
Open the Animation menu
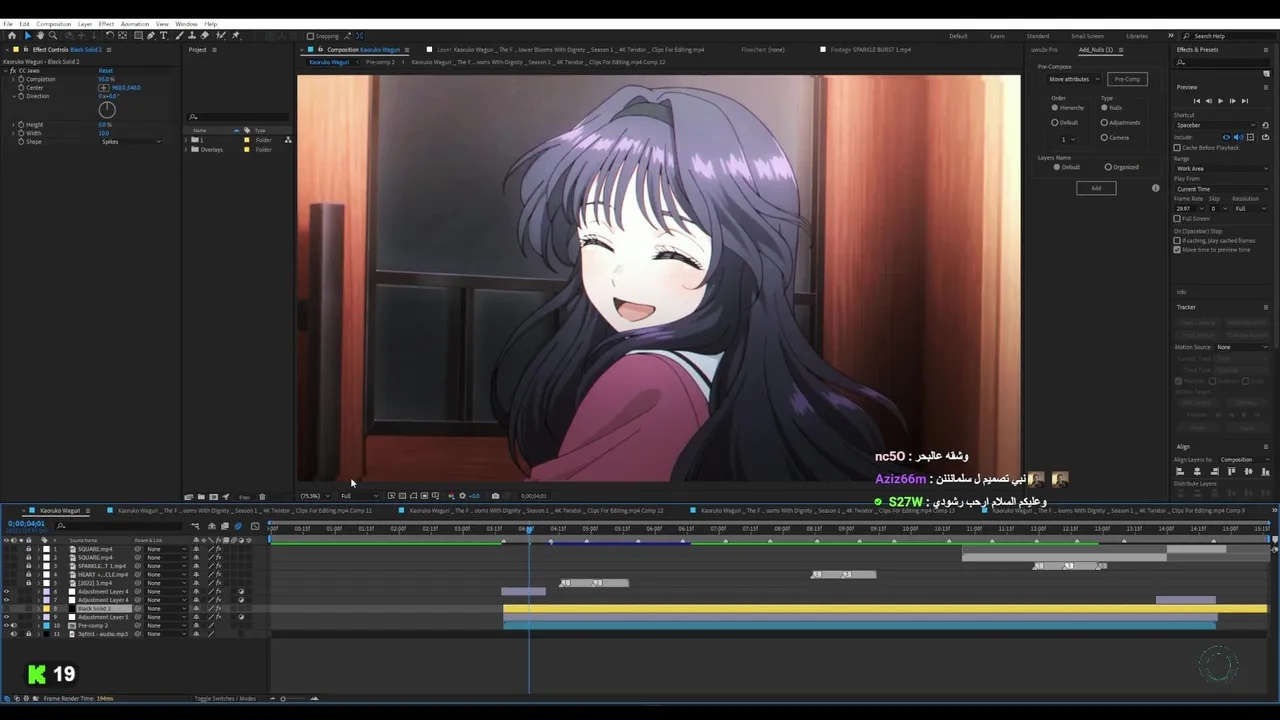(134, 24)
